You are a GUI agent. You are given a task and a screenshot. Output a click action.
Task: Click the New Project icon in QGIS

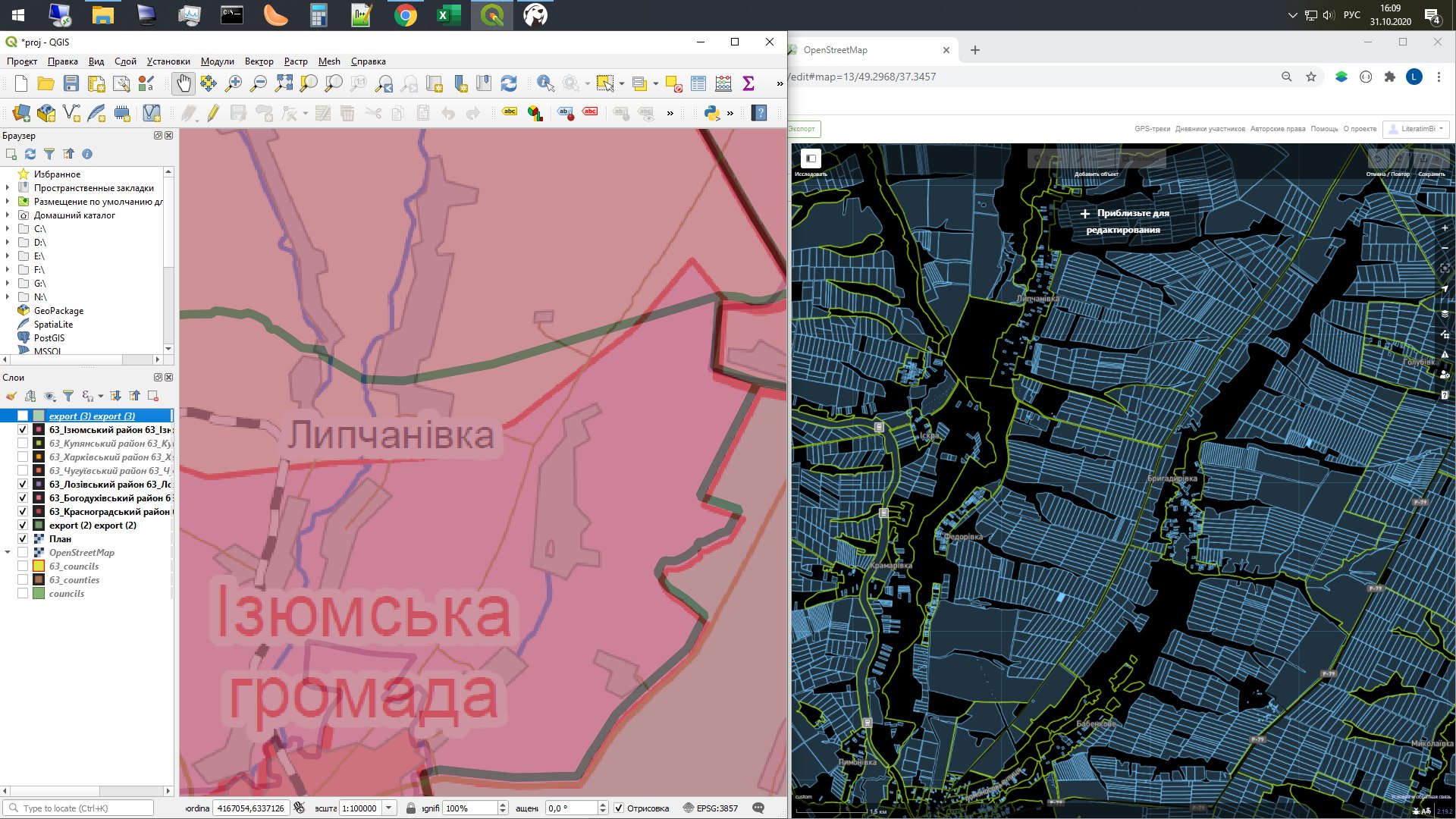(21, 83)
